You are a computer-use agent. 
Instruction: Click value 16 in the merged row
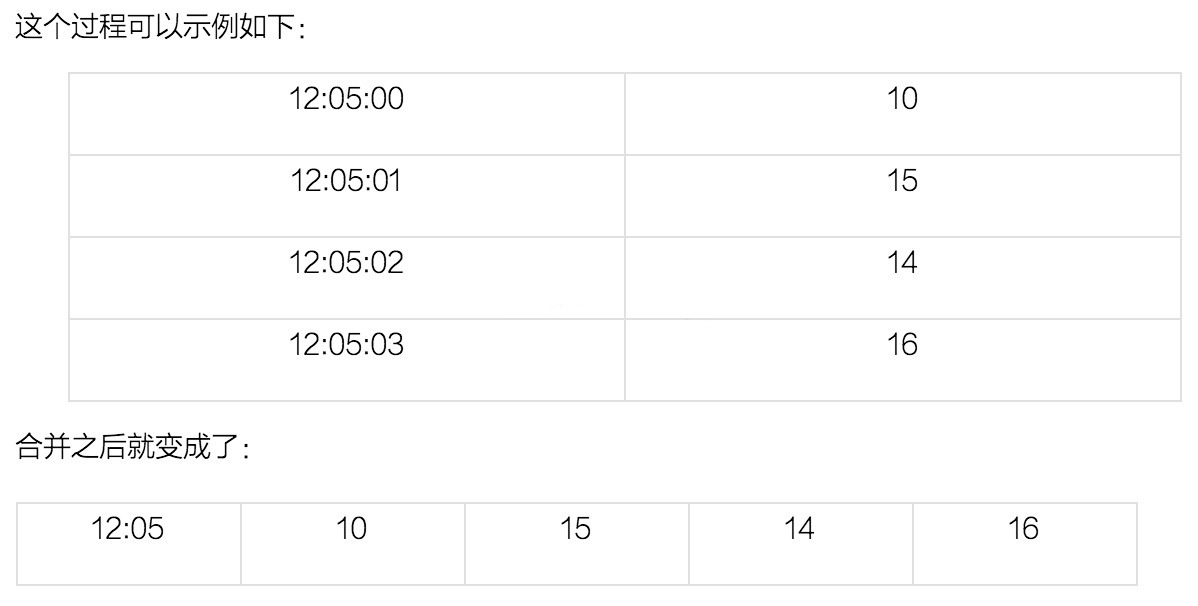click(1025, 544)
